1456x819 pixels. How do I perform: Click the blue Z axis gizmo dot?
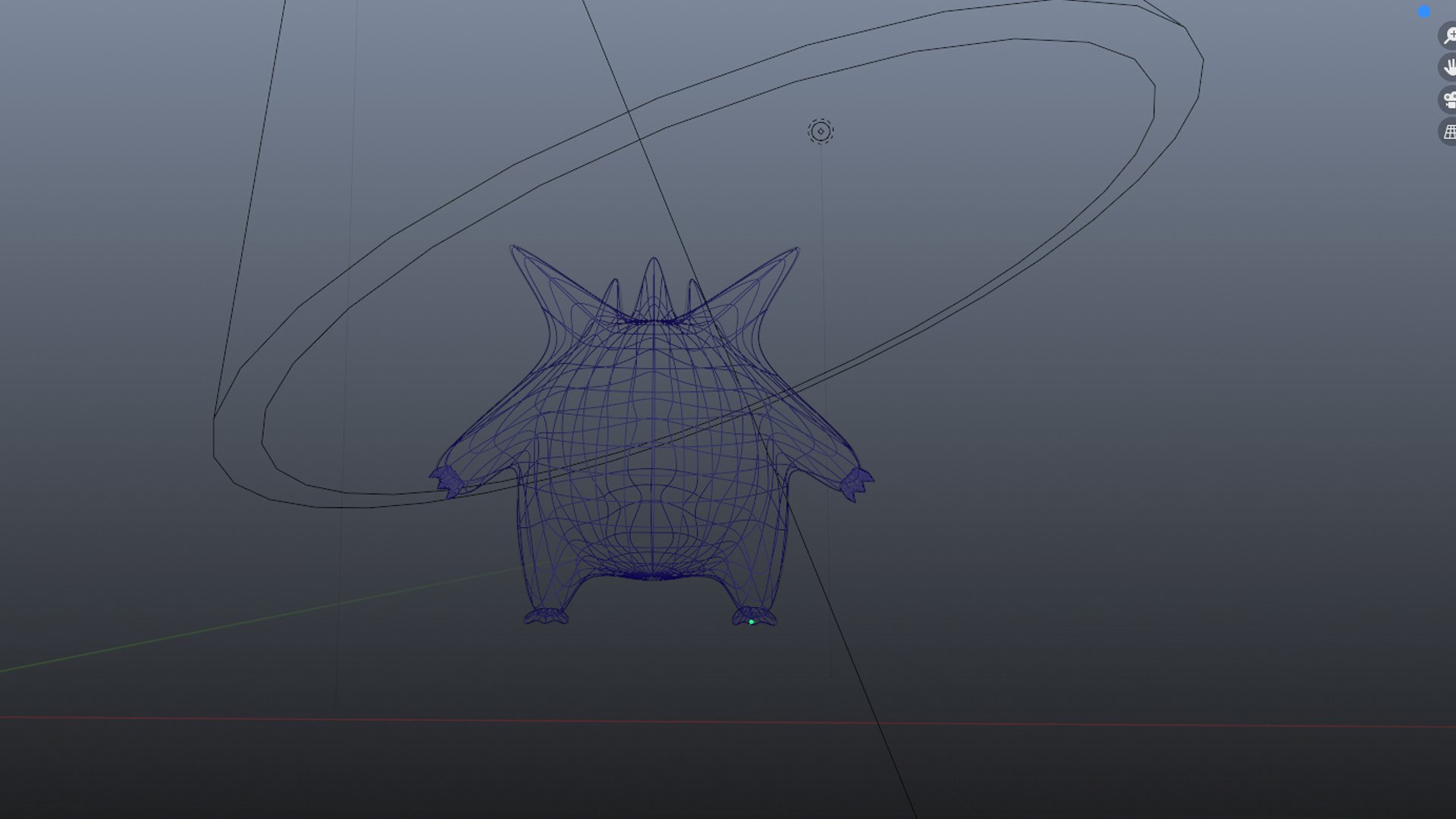1424,12
